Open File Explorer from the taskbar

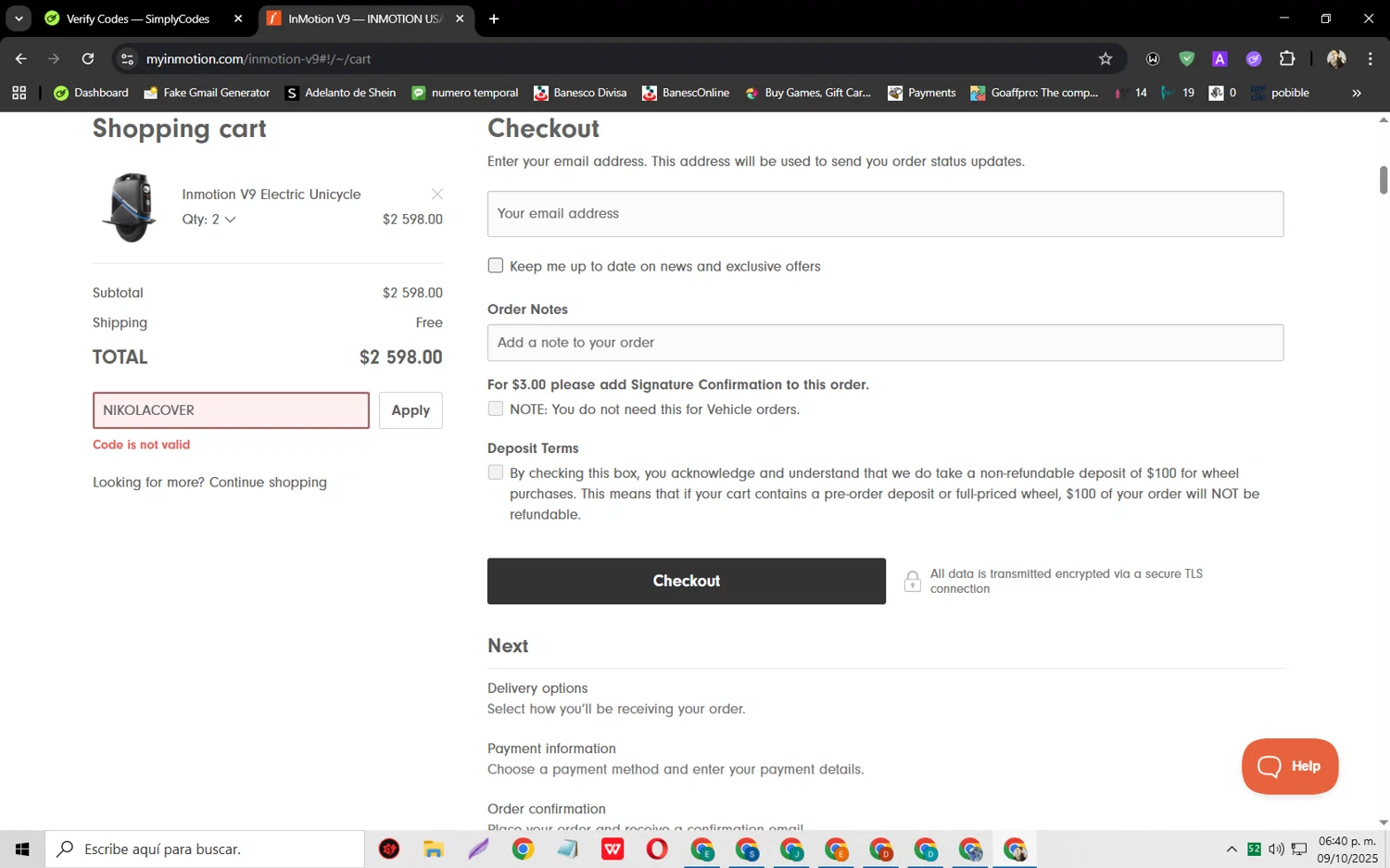[434, 849]
